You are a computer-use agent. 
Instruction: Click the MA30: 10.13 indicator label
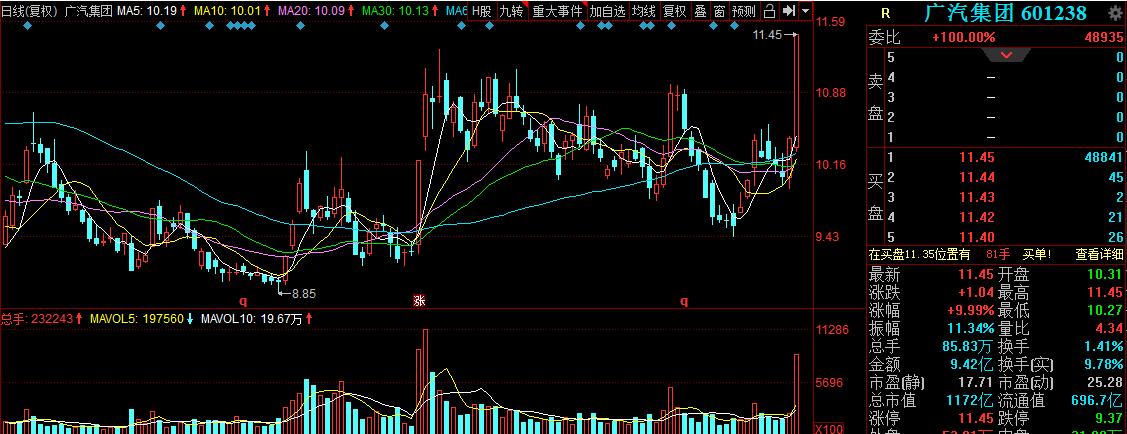pyautogui.click(x=395, y=11)
